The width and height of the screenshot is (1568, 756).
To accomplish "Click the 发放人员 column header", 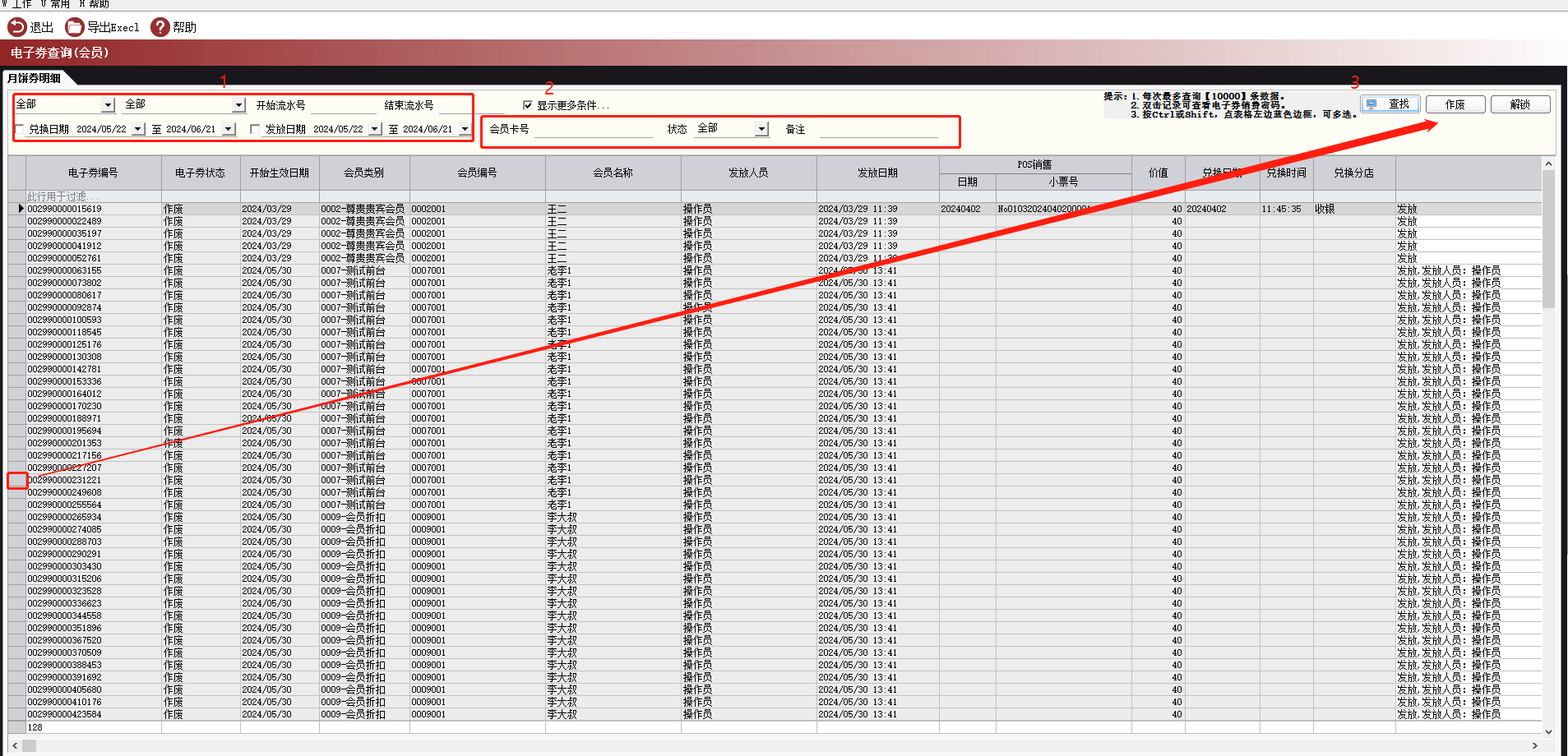I will click(x=748, y=173).
